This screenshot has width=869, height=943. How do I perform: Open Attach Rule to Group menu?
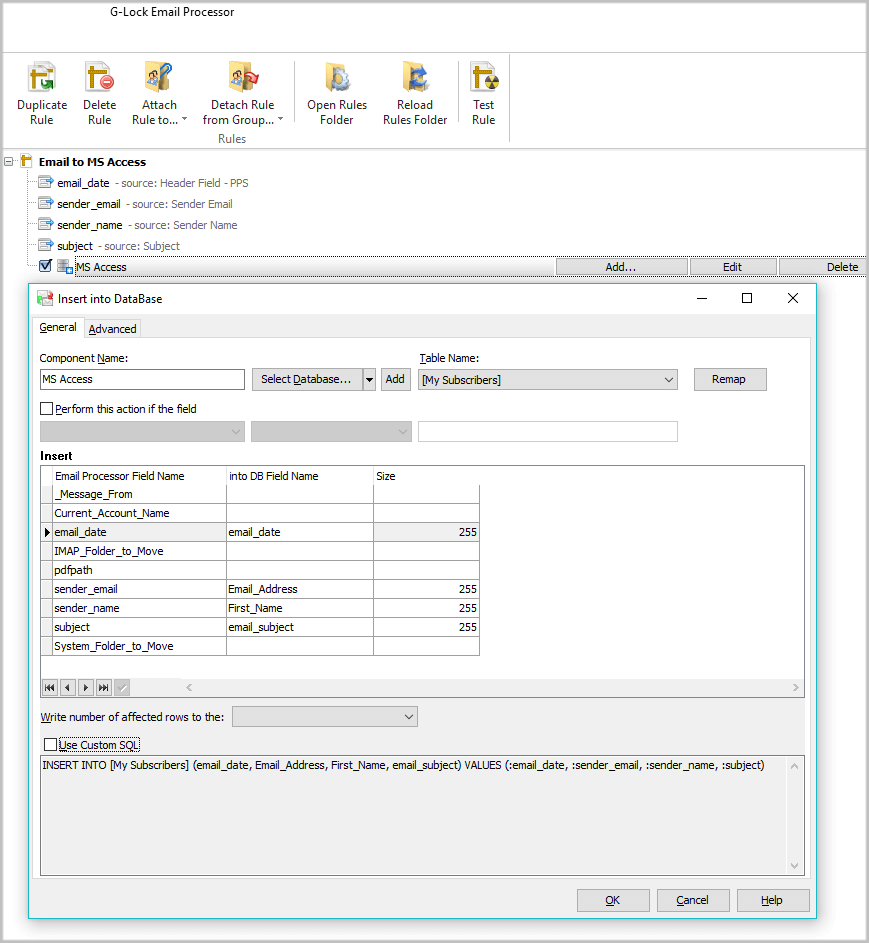[159, 94]
